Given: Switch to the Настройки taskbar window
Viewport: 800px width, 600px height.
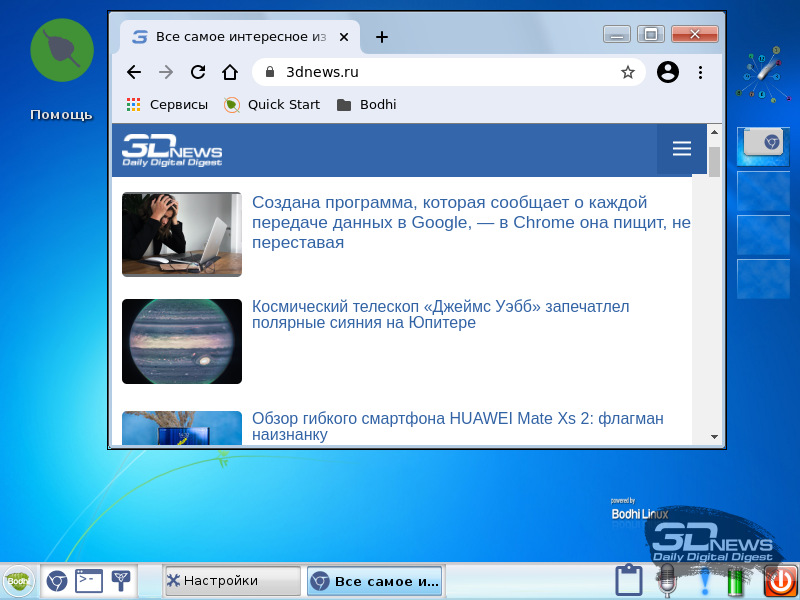Looking at the screenshot, I should click(x=231, y=580).
